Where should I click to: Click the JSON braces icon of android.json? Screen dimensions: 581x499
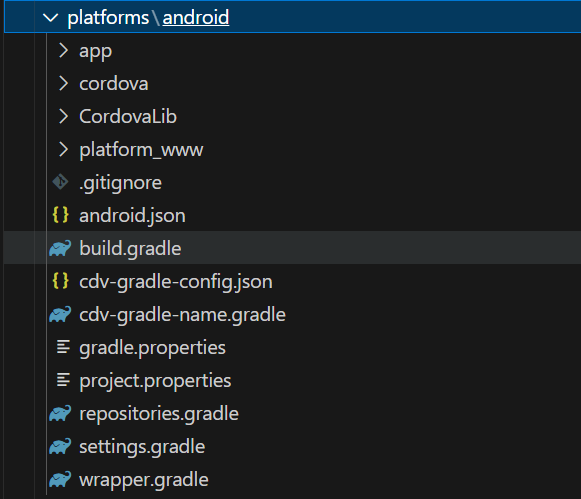click(60, 214)
